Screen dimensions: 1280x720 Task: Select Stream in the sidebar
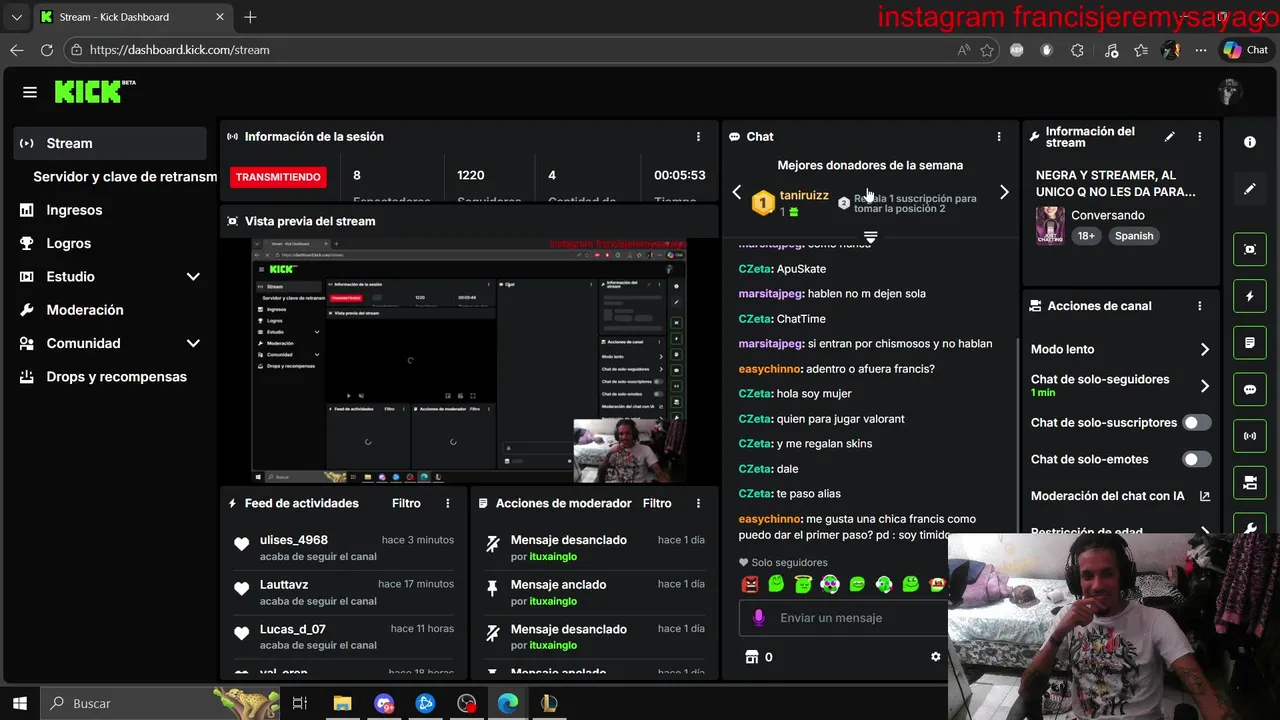(x=110, y=143)
